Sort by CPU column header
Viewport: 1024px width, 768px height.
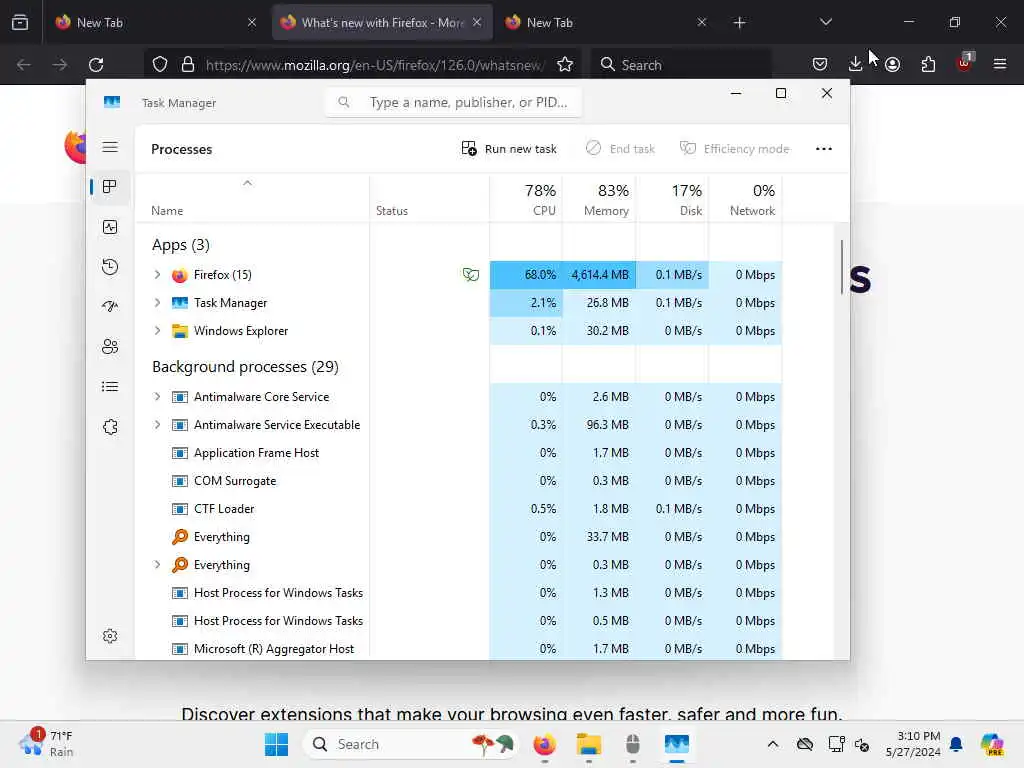(526, 199)
